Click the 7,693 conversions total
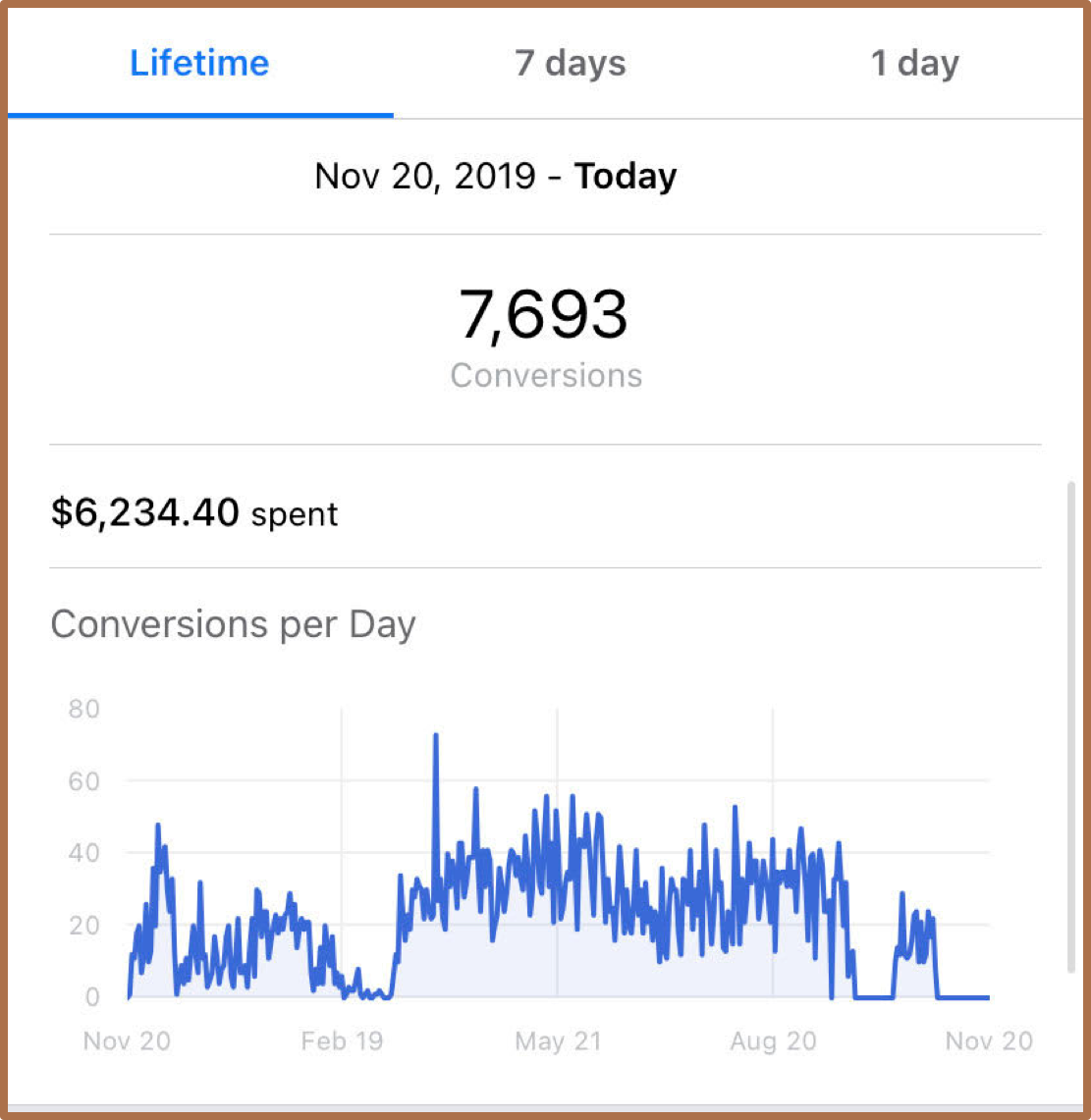 (543, 314)
